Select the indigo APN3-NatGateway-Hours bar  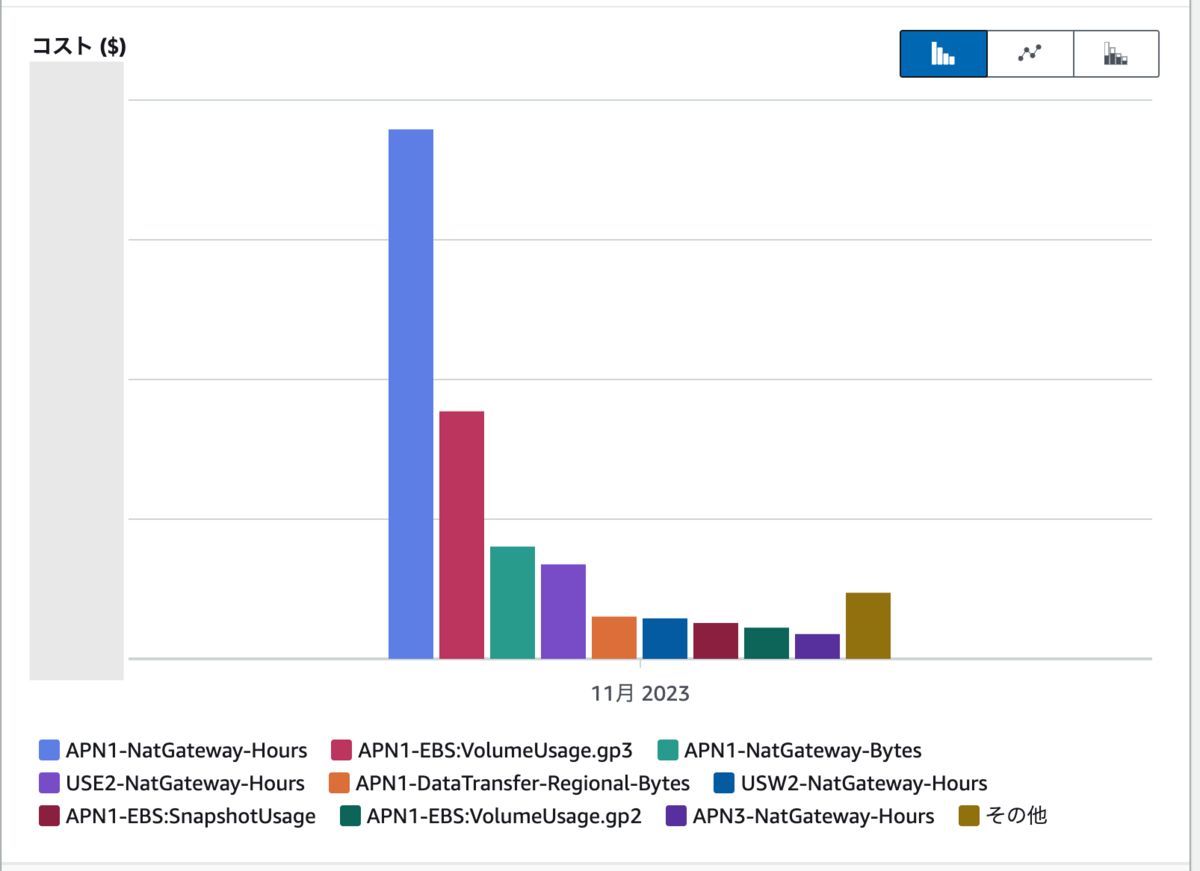coord(818,646)
